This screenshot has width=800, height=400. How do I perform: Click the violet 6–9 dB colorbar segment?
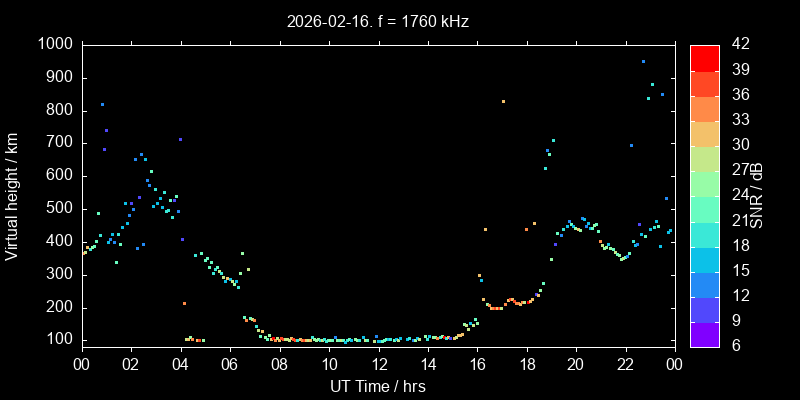tap(704, 335)
